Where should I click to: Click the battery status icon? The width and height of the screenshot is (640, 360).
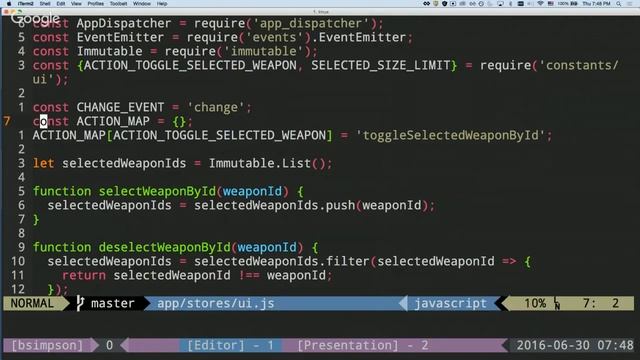point(574,4)
